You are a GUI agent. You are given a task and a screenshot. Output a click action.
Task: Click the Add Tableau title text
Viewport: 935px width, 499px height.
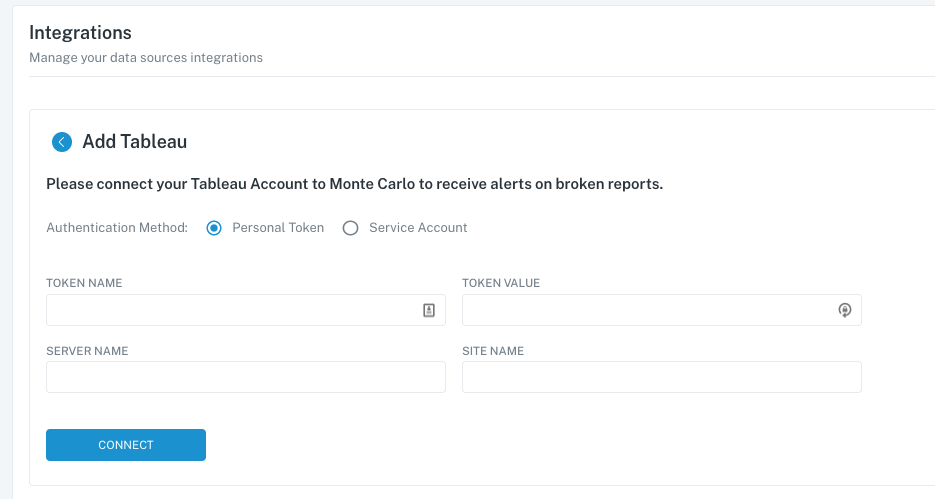(134, 142)
